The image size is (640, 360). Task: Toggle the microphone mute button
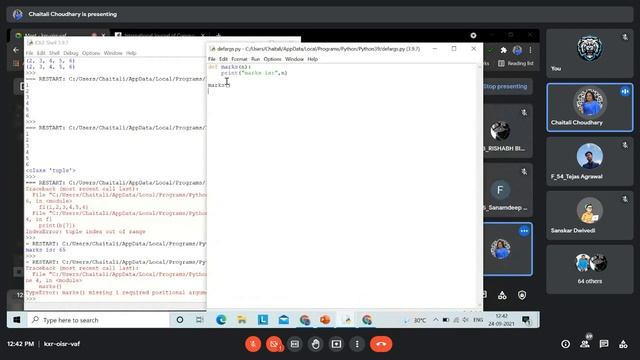point(253,344)
